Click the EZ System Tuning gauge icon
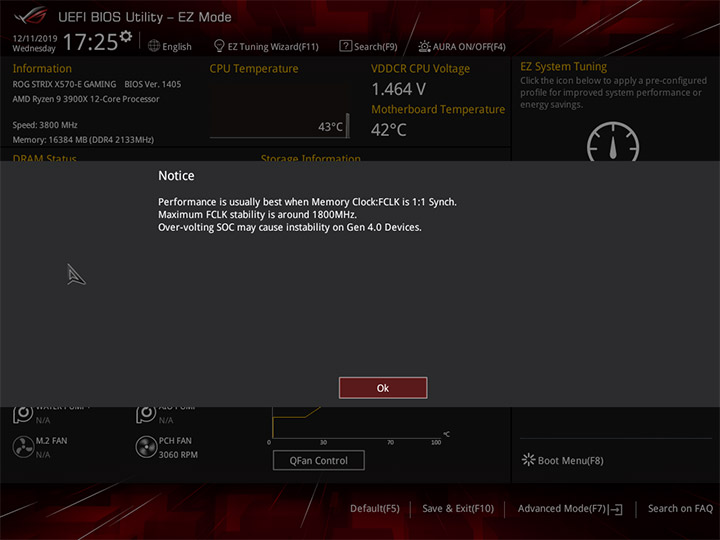This screenshot has width=720, height=540. pos(613,142)
